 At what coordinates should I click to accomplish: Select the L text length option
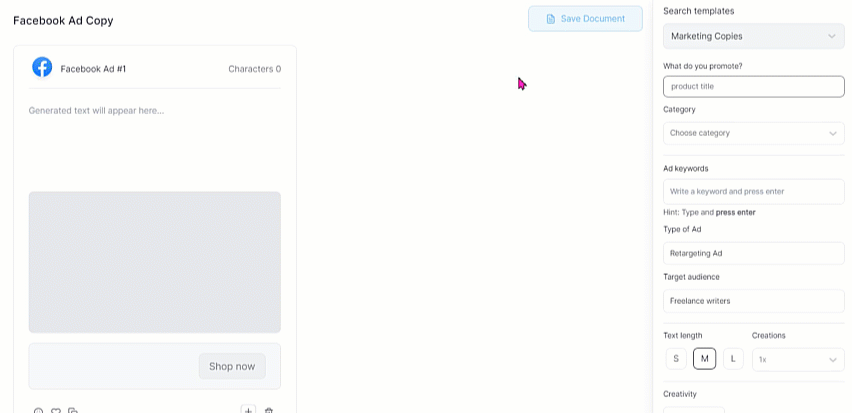tap(733, 359)
